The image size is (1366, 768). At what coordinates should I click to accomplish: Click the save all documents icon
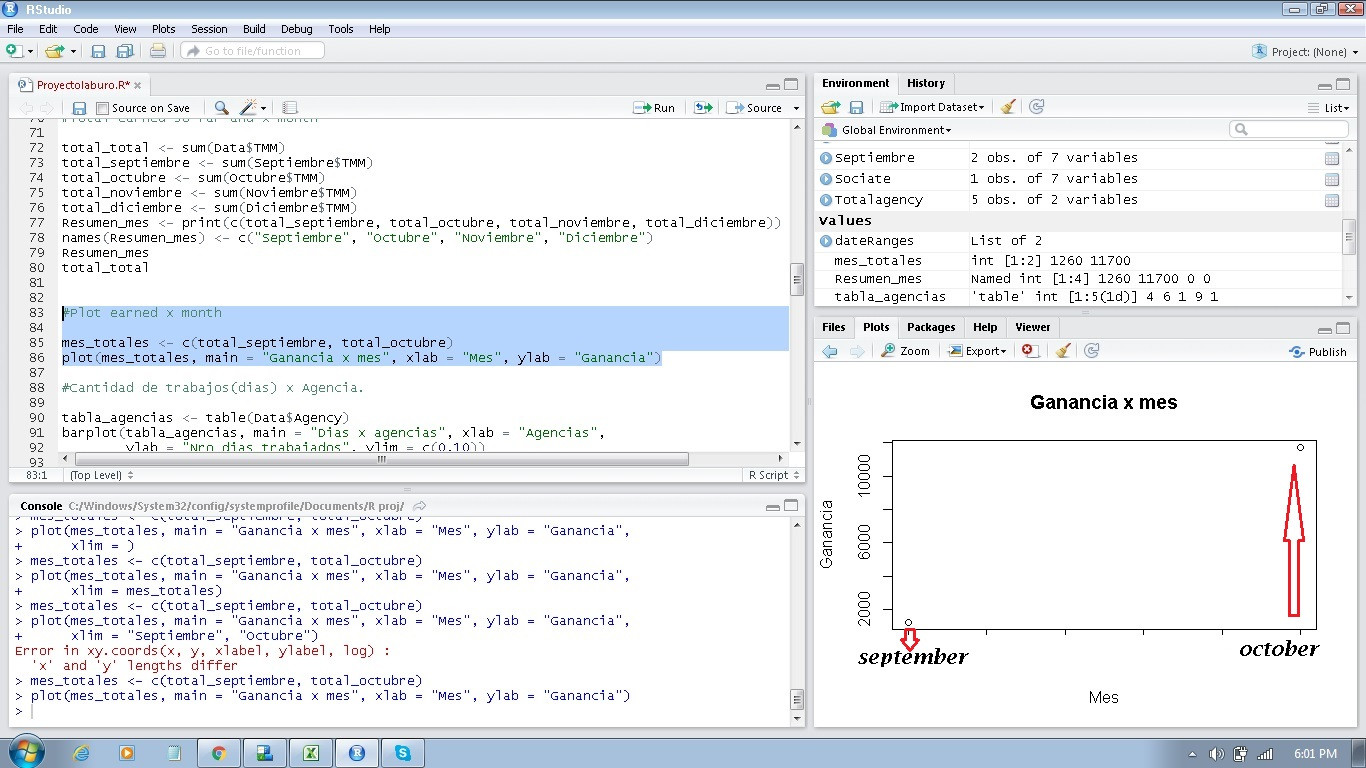tap(125, 51)
